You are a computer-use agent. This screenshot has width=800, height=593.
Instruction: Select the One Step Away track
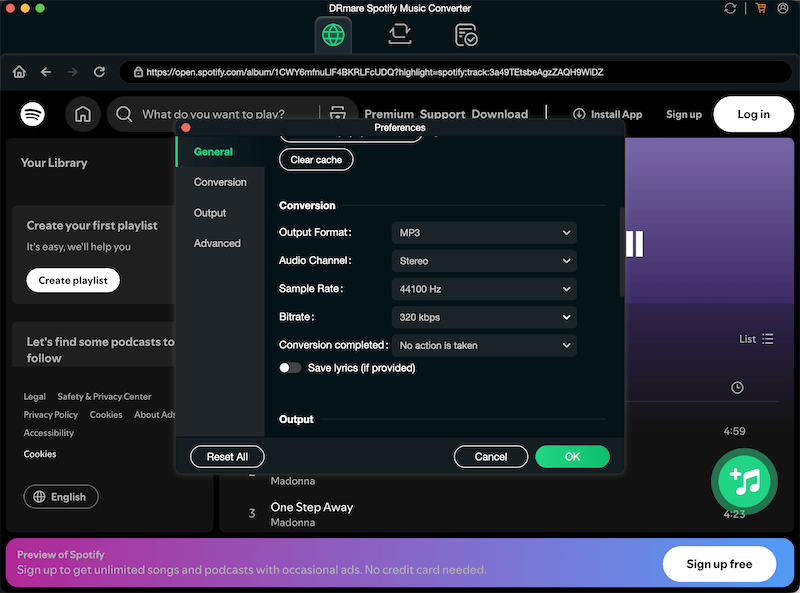coord(312,507)
